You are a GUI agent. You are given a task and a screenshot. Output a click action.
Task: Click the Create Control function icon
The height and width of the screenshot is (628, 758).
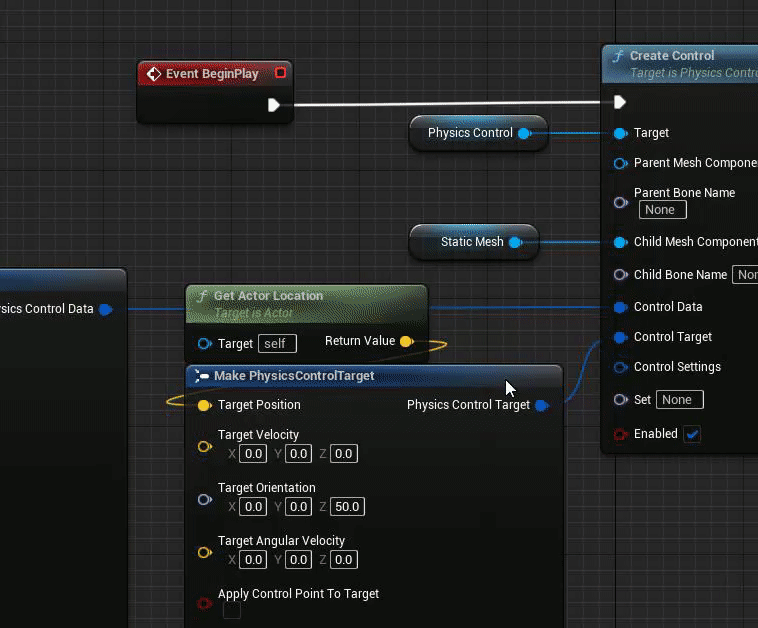tap(618, 56)
